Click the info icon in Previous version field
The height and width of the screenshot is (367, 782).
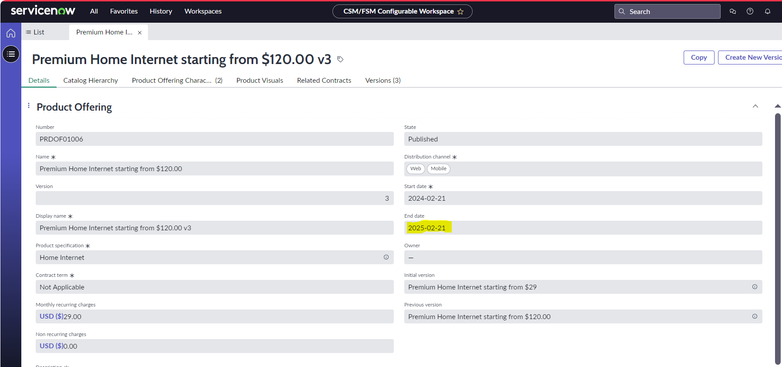(x=755, y=316)
